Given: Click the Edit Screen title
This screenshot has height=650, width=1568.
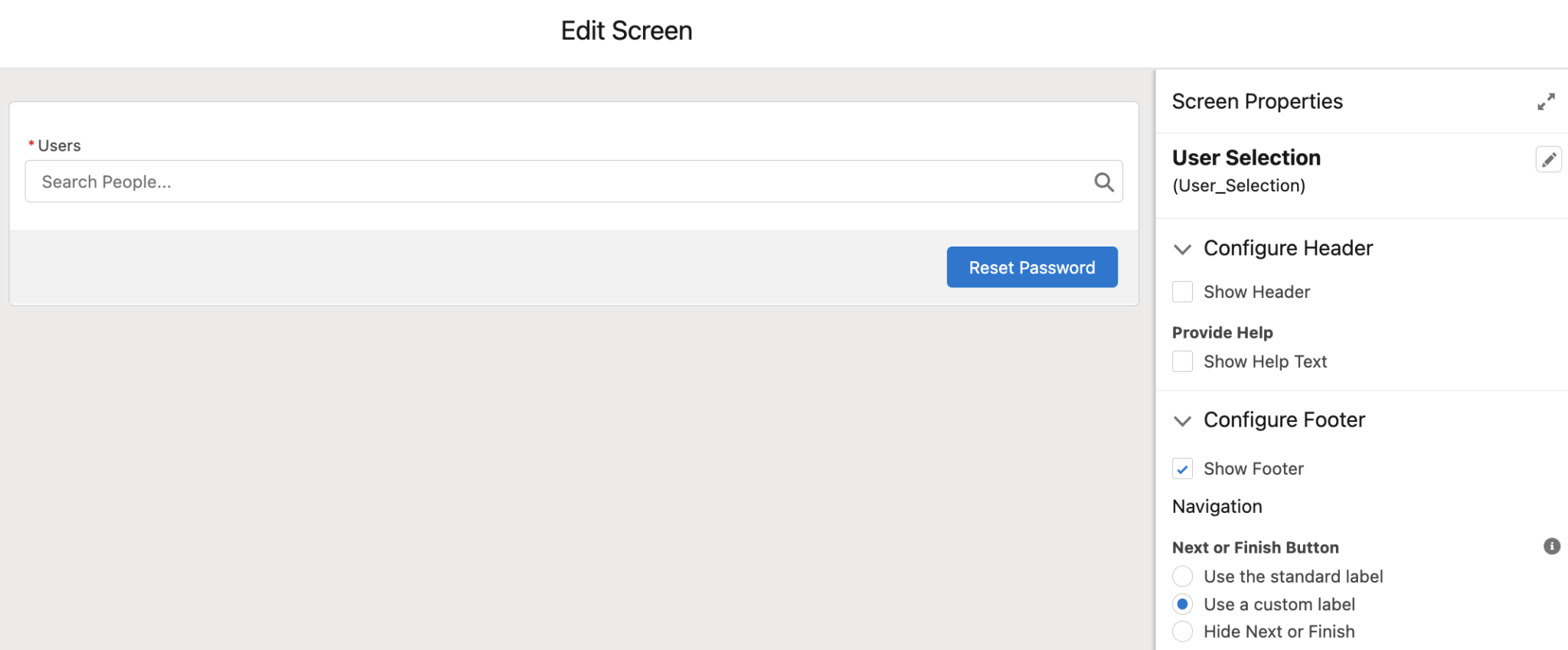Looking at the screenshot, I should pyautogui.click(x=626, y=31).
